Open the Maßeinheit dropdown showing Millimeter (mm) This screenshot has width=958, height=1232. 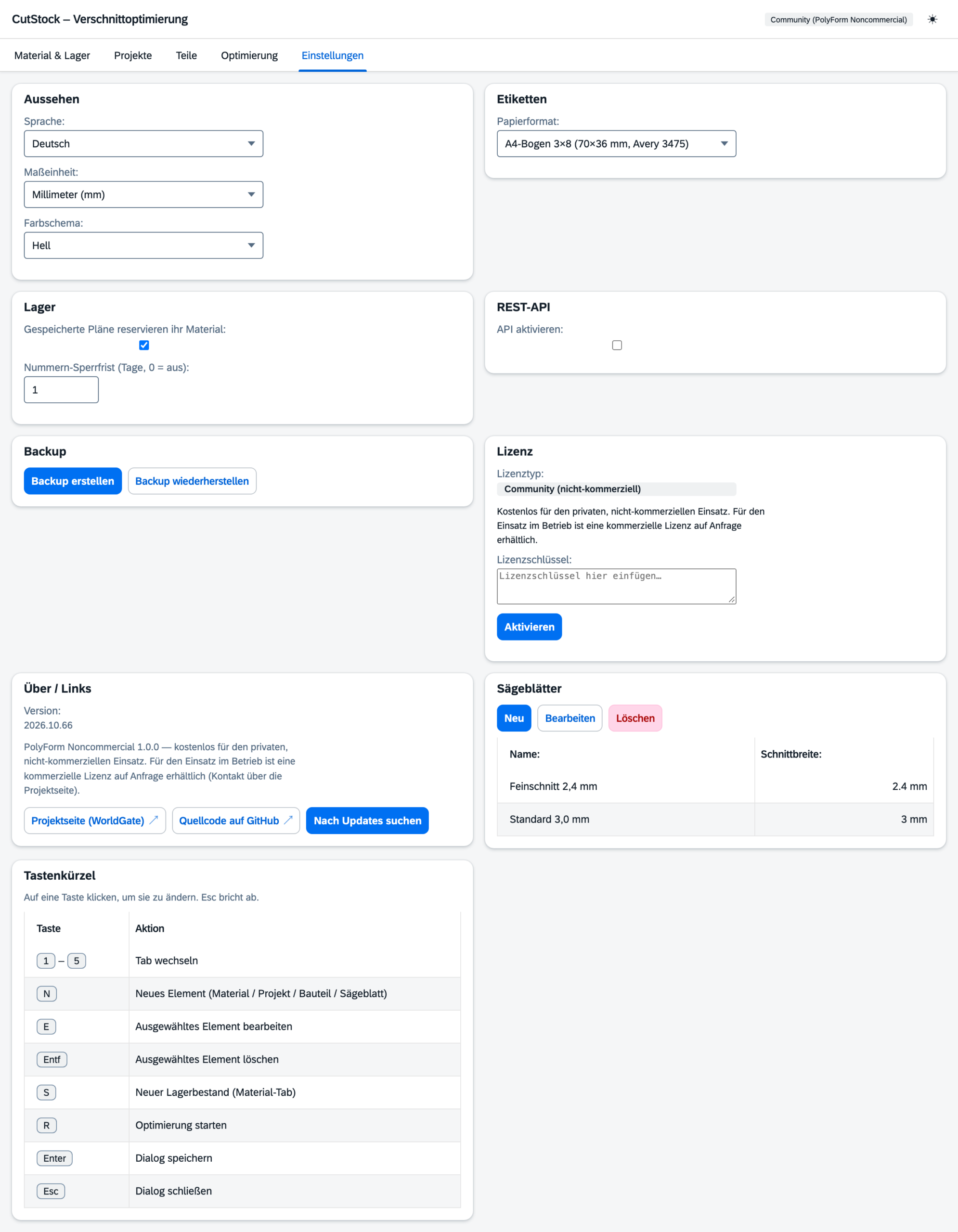pos(143,194)
